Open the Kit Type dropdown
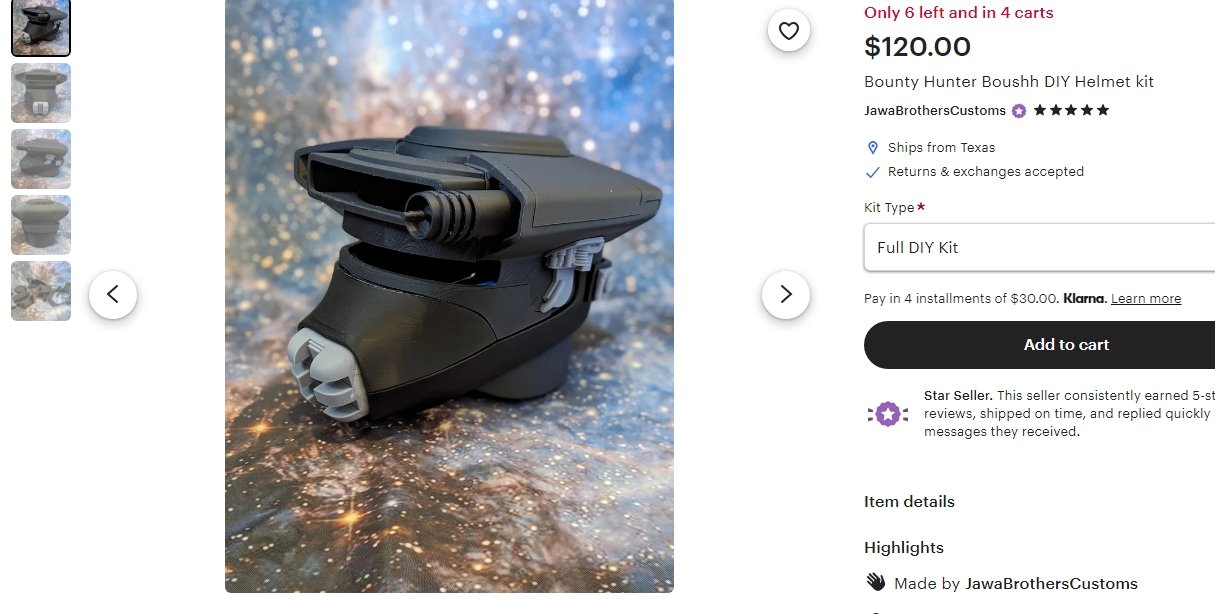 [1039, 247]
